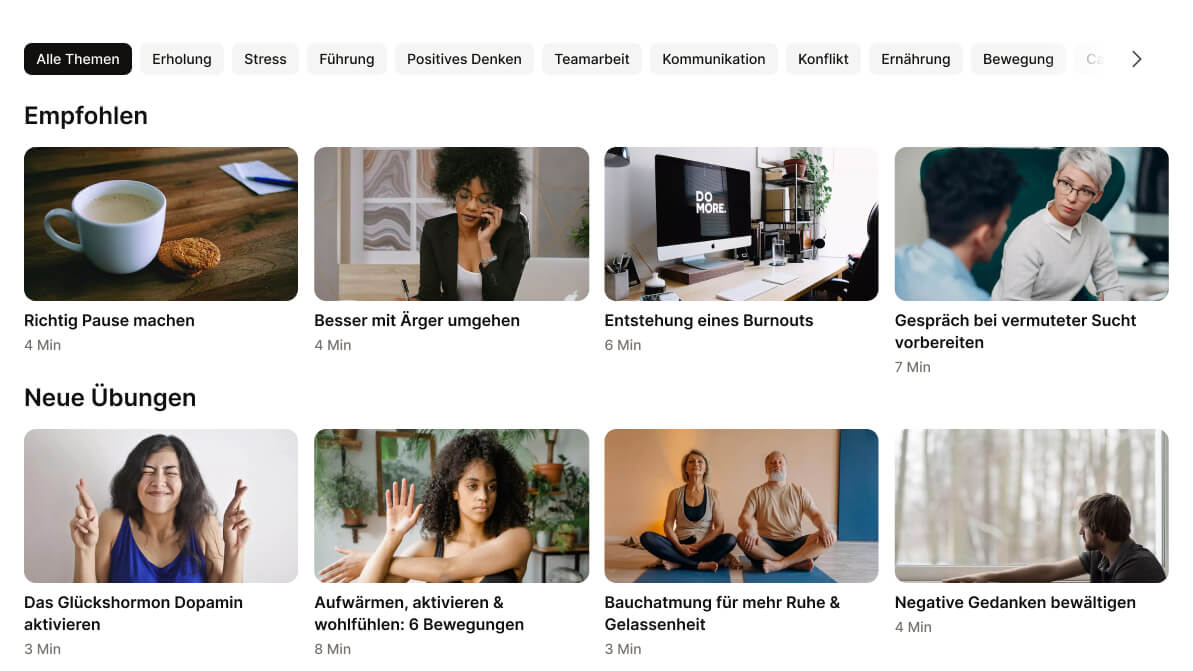Open Aufwärmen, aktivieren & wohlfühlen exercise title
The image size is (1193, 671).
point(419,613)
